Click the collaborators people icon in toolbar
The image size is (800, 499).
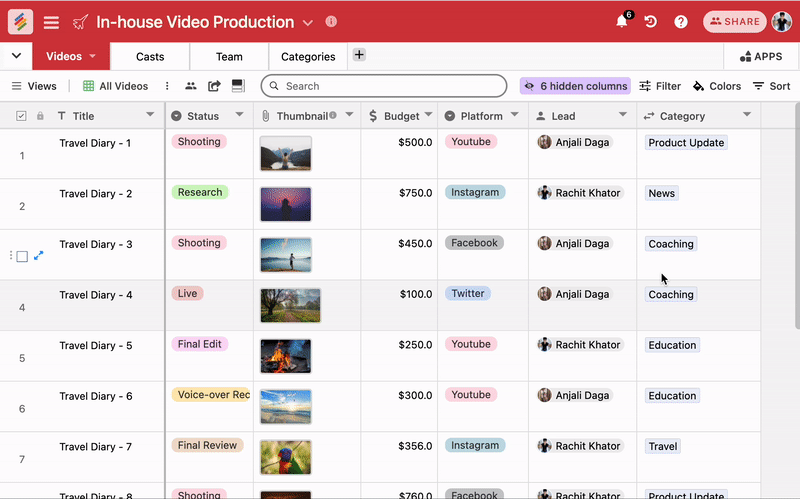click(x=191, y=86)
